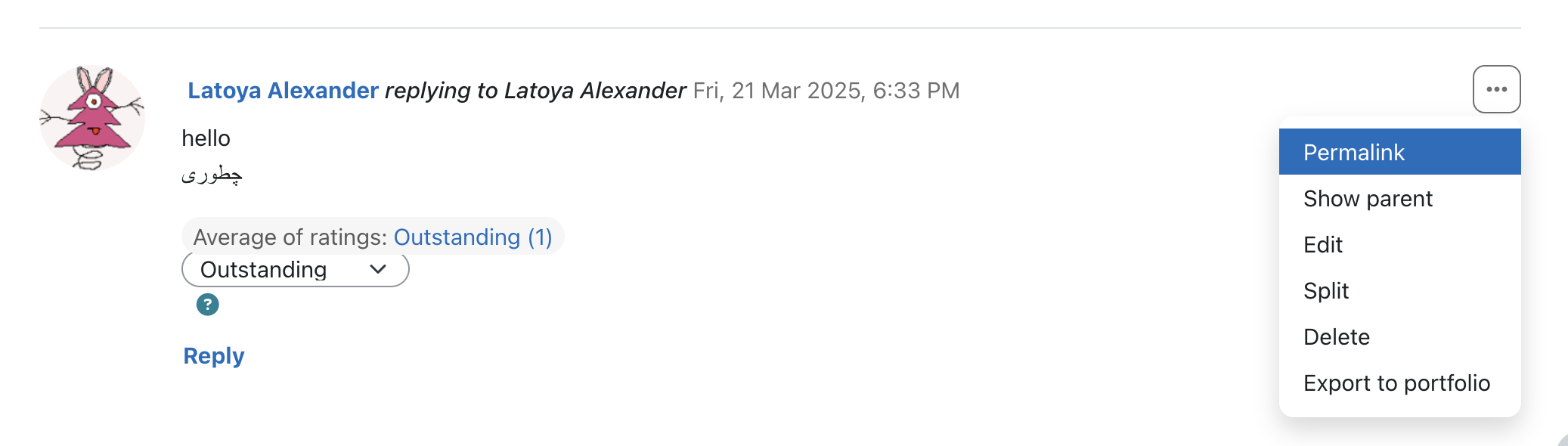The width and height of the screenshot is (1568, 446).
Task: Click the rating help question mark icon
Action: coord(207,305)
